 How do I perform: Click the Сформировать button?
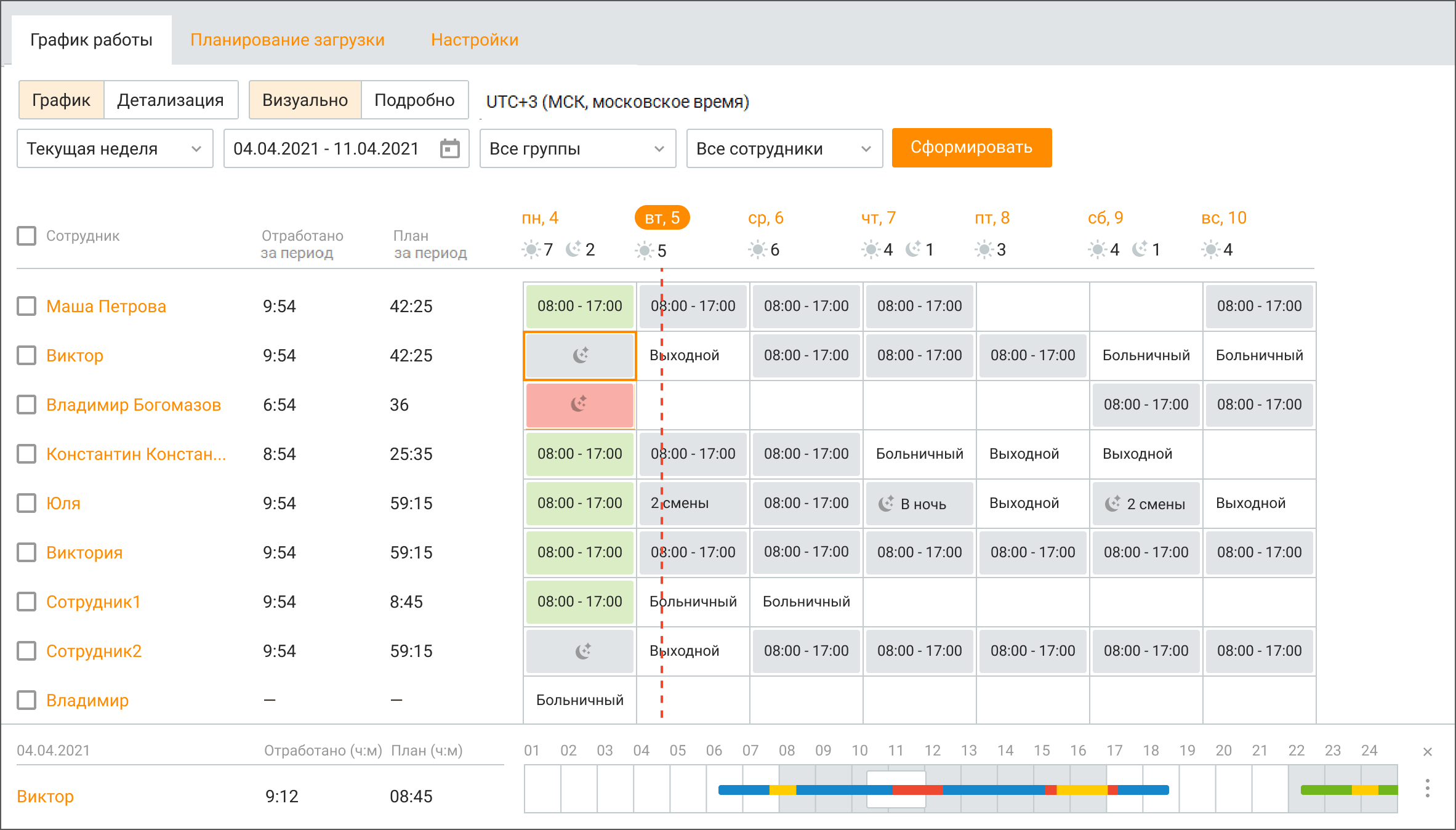(x=971, y=147)
